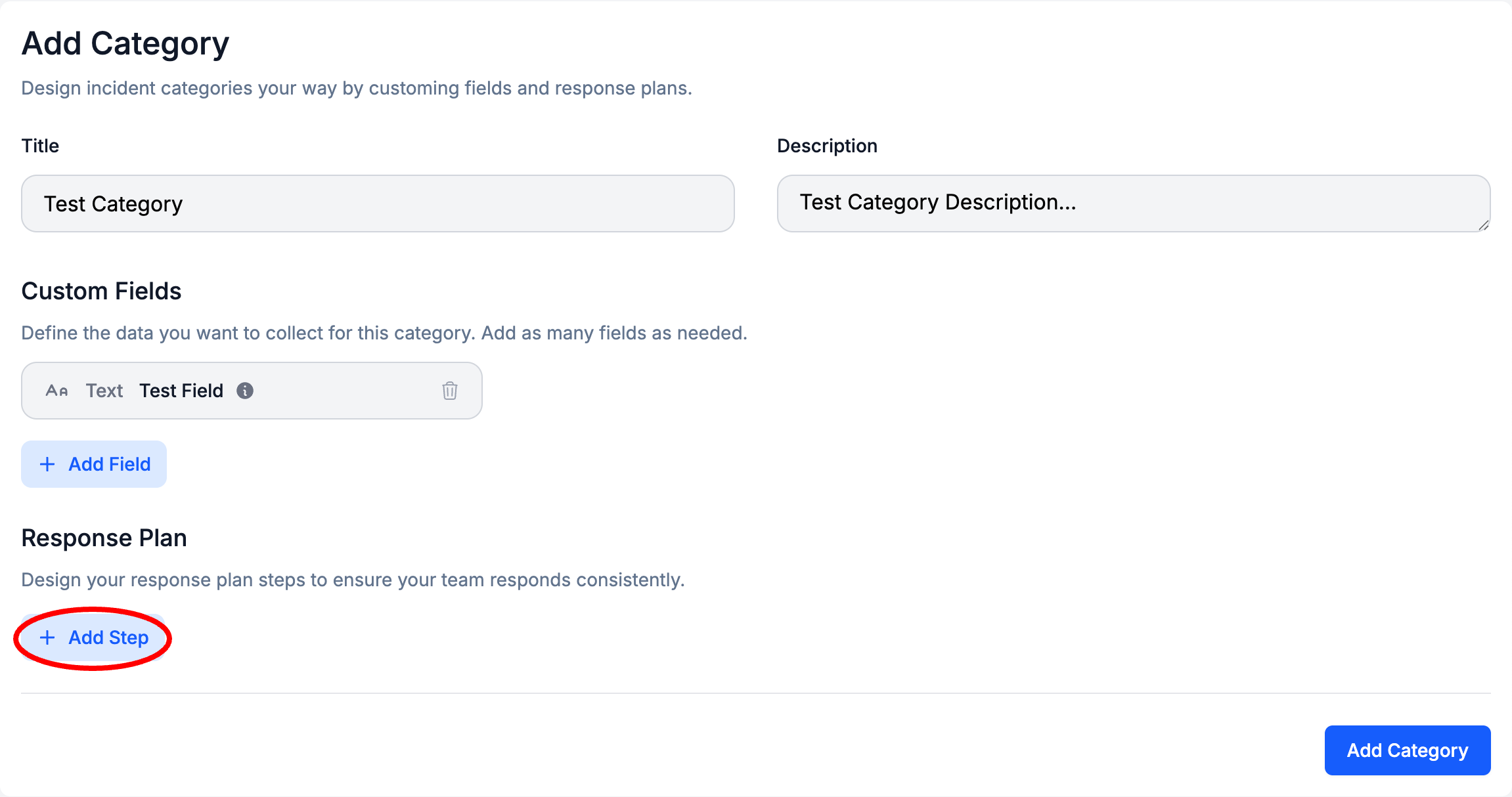Click the info icon beside Test Field
1512x797 pixels.
245,391
